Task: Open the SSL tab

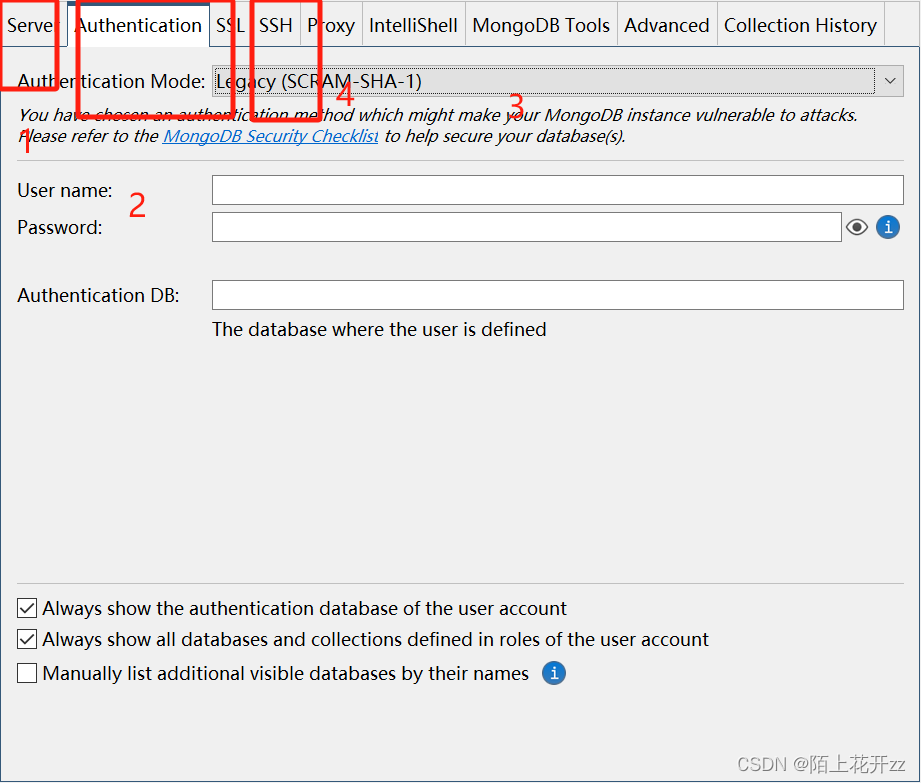Action: (x=229, y=25)
